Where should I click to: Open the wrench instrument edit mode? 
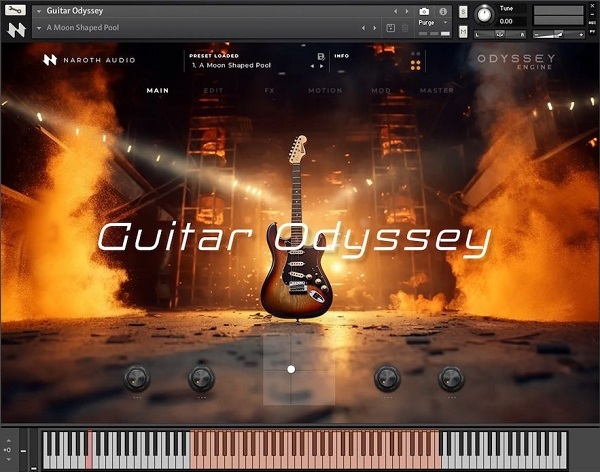click(15, 10)
